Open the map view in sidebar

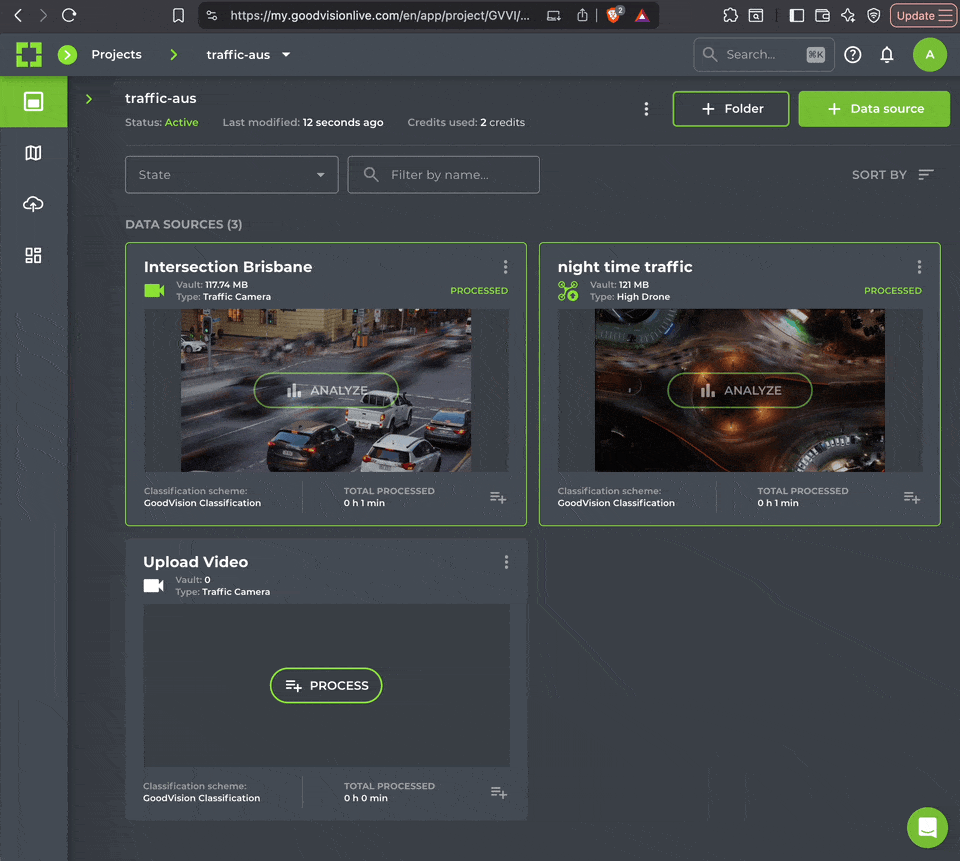33,153
